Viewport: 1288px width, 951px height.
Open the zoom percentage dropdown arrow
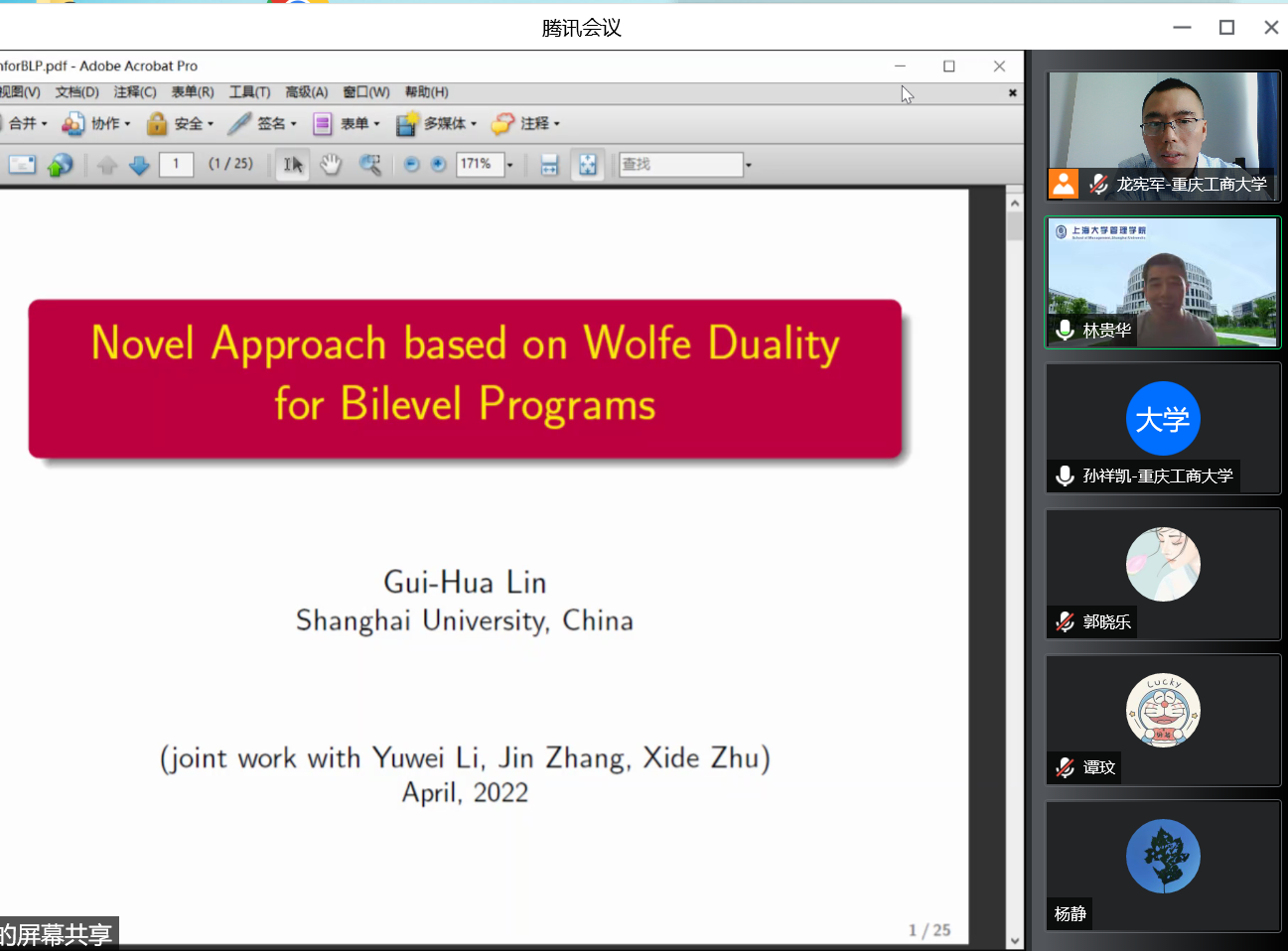click(x=510, y=165)
